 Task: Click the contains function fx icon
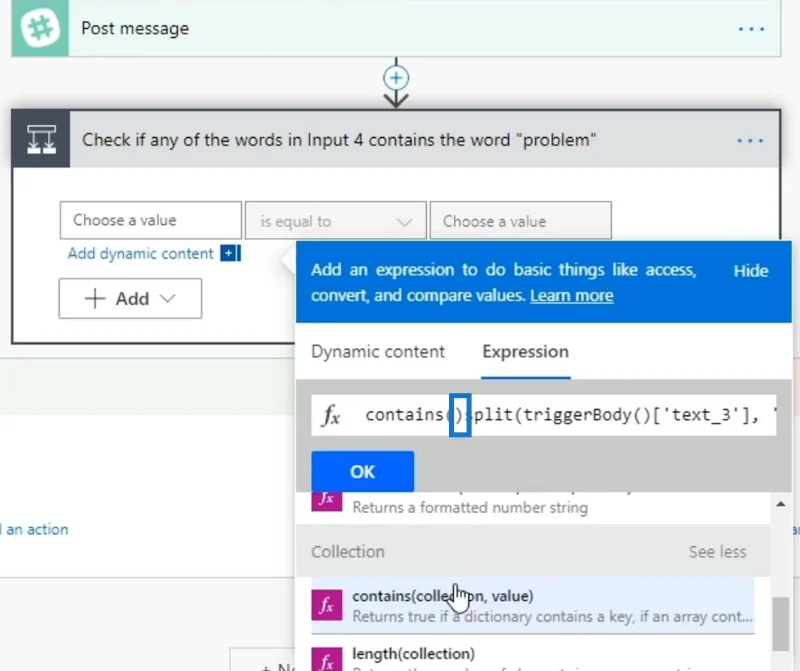(x=327, y=605)
